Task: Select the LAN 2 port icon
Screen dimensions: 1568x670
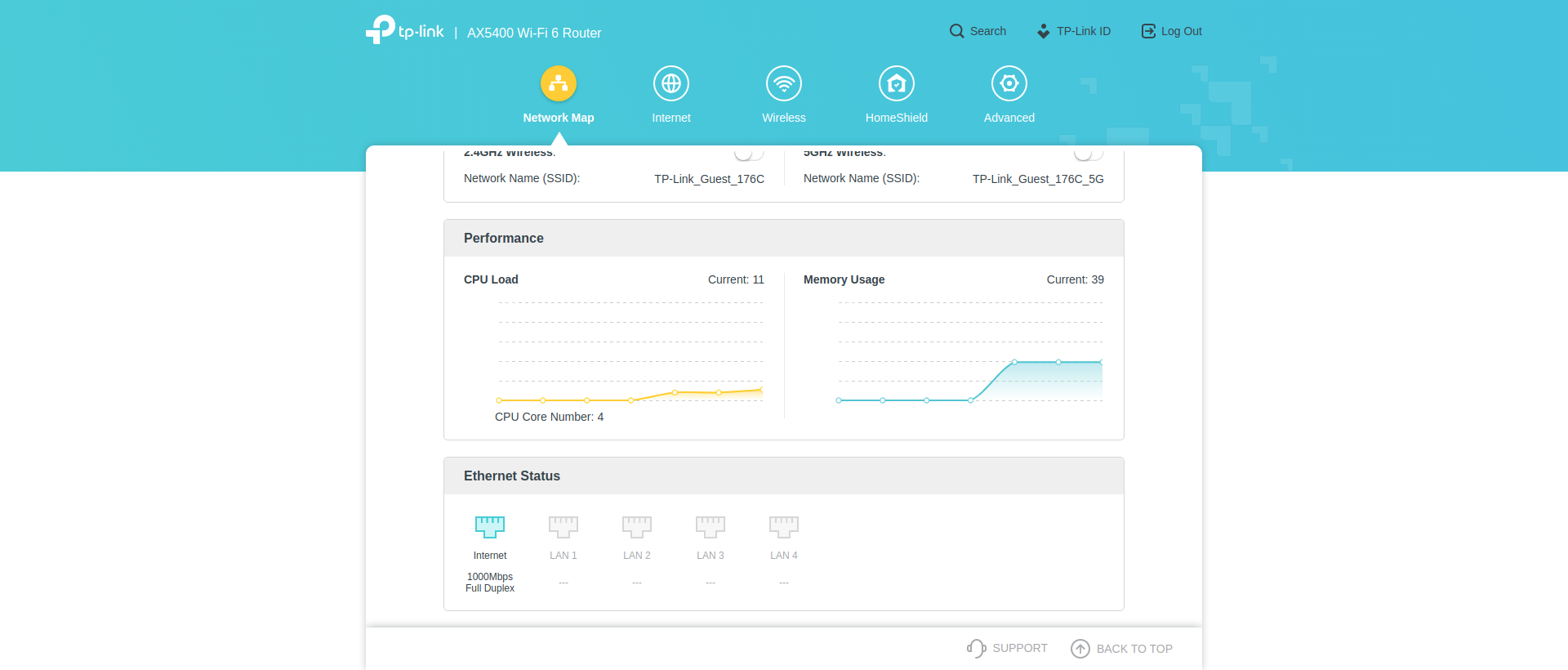Action: click(637, 527)
